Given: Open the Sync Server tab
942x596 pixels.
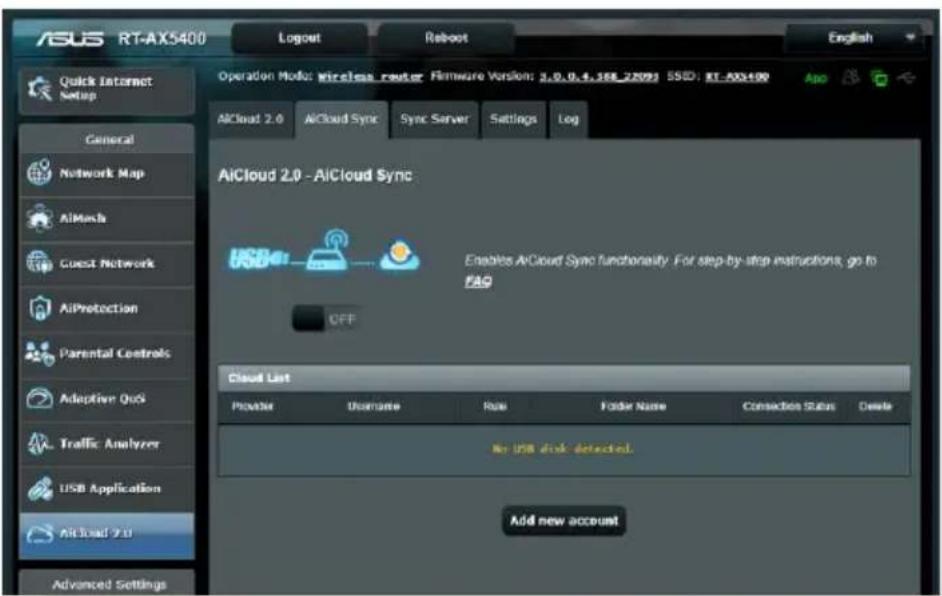Looking at the screenshot, I should pos(434,119).
